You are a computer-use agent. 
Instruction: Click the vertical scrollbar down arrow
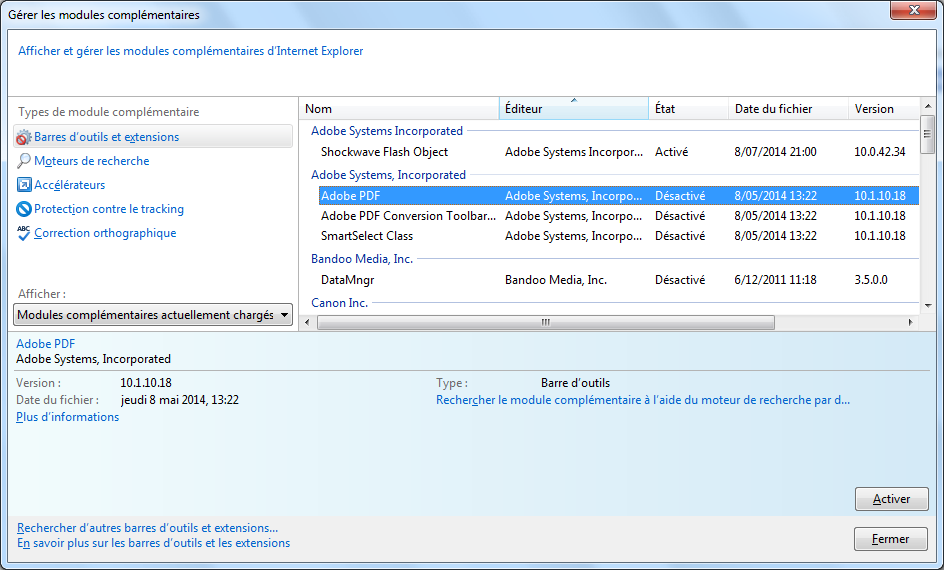click(928, 306)
